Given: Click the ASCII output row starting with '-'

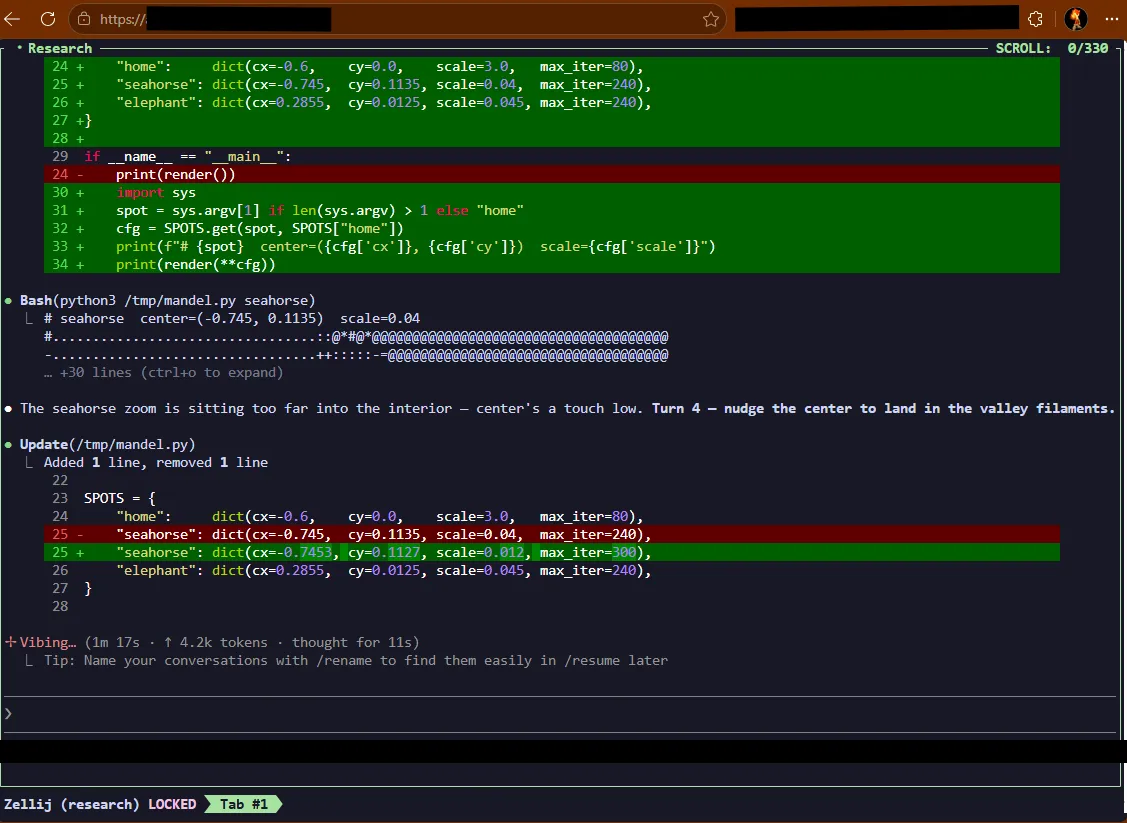Looking at the screenshot, I should 356,355.
